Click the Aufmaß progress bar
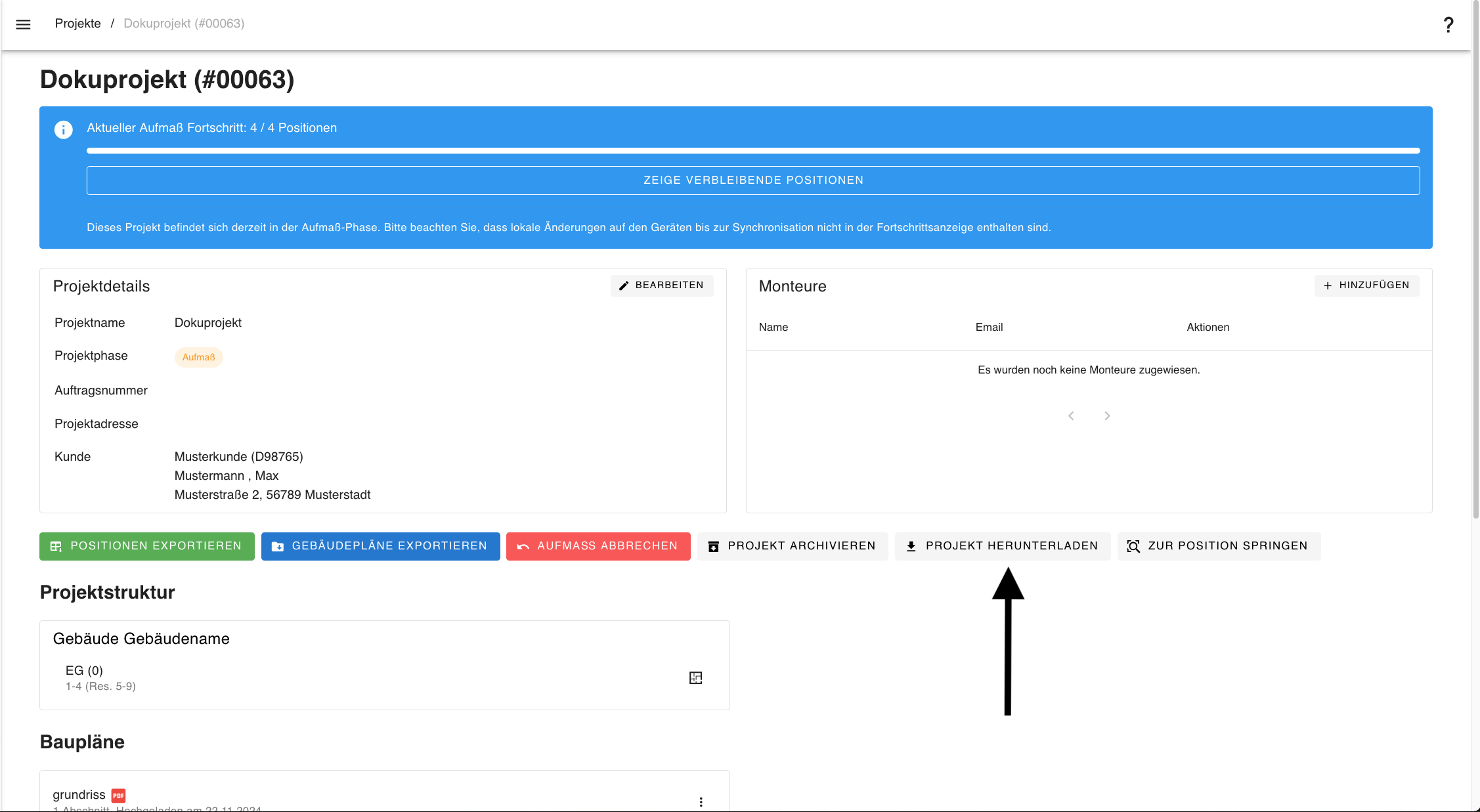Screen dimensions: 1480x812 click(752, 151)
